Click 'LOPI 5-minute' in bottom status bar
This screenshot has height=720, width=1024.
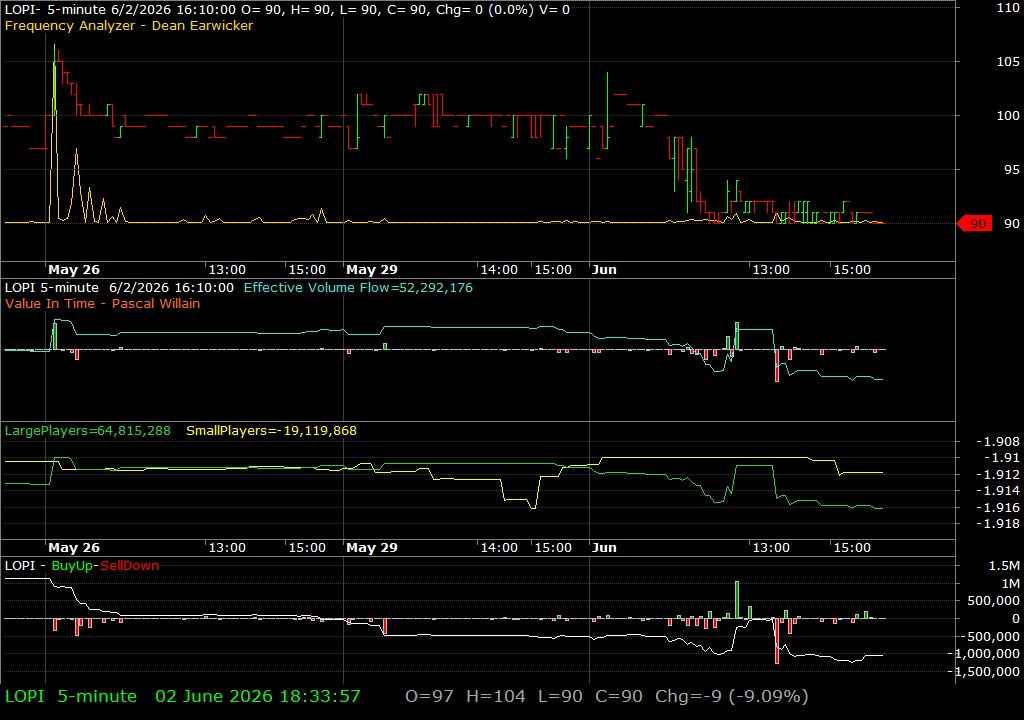tap(71, 696)
